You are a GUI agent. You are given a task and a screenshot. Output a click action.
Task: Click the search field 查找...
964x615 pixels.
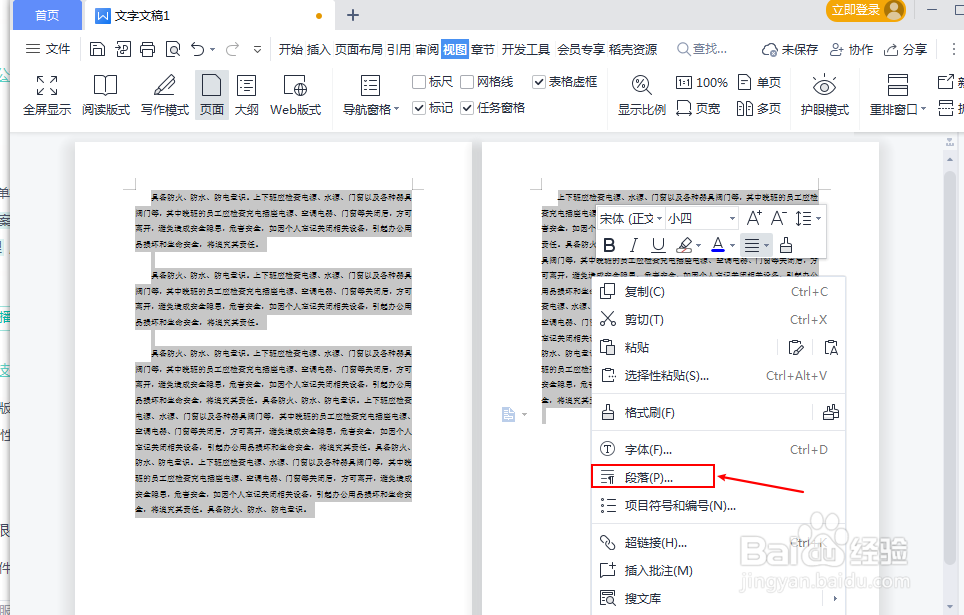(x=702, y=49)
